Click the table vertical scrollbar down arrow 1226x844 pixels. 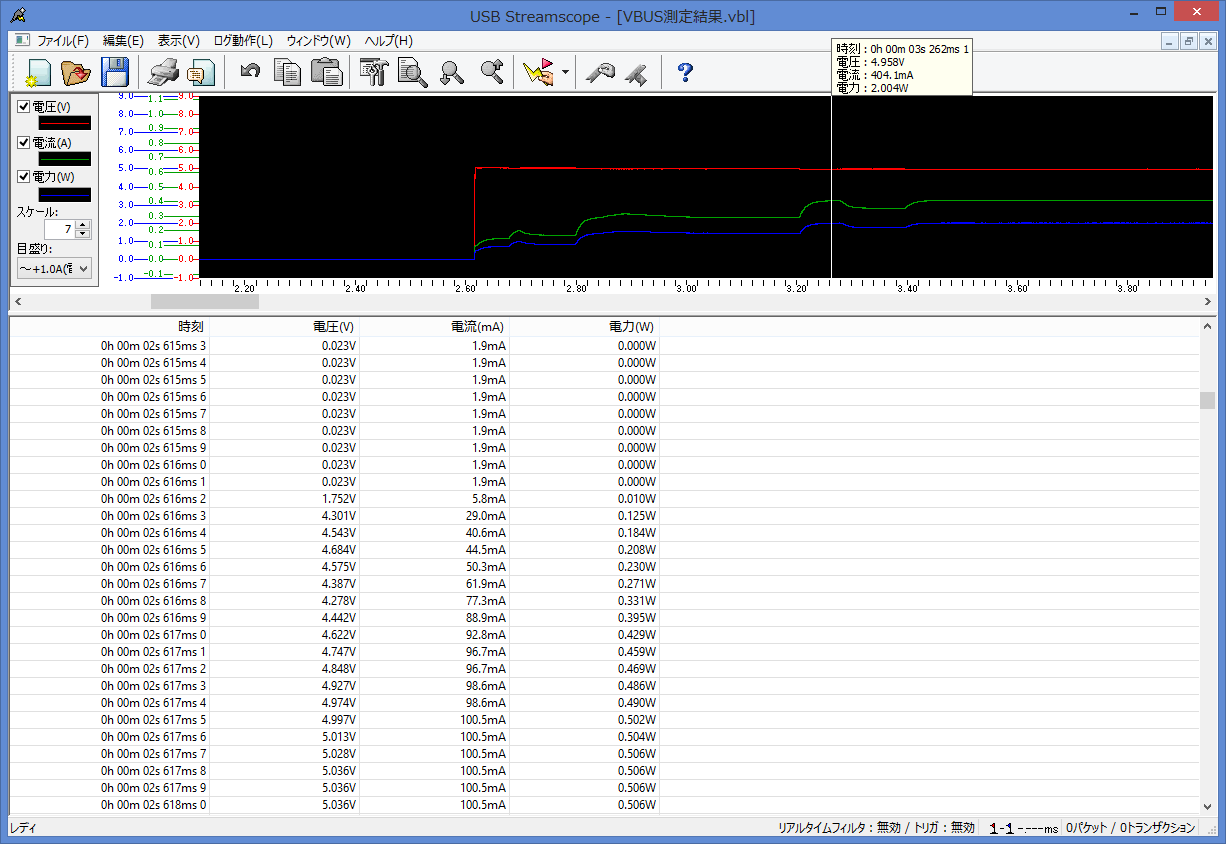1208,806
